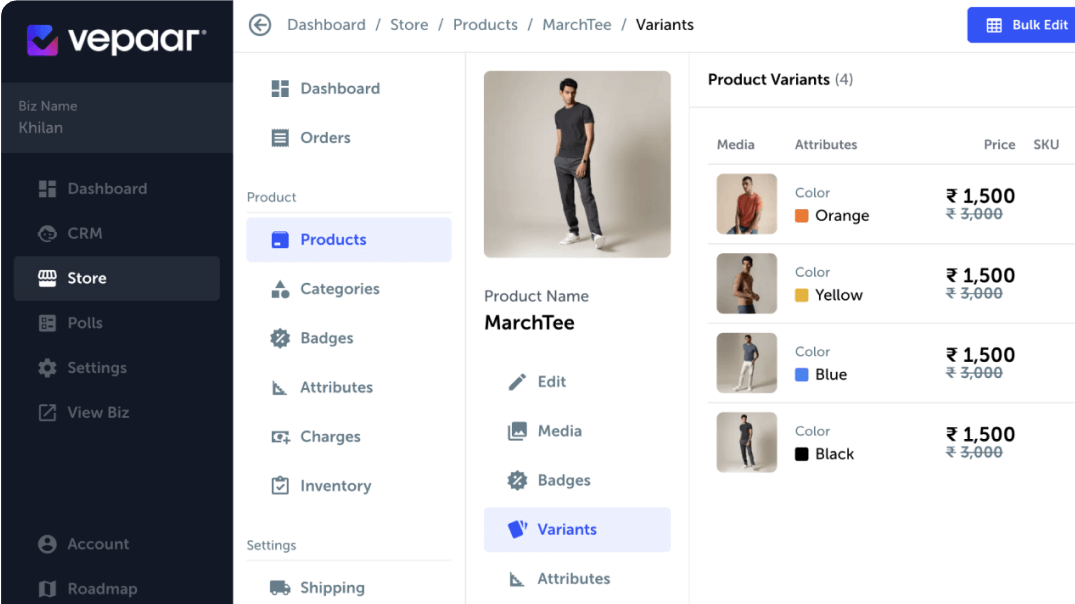Open the Media image icon in product menu
This screenshot has height=604, width=1075.
pos(517,431)
